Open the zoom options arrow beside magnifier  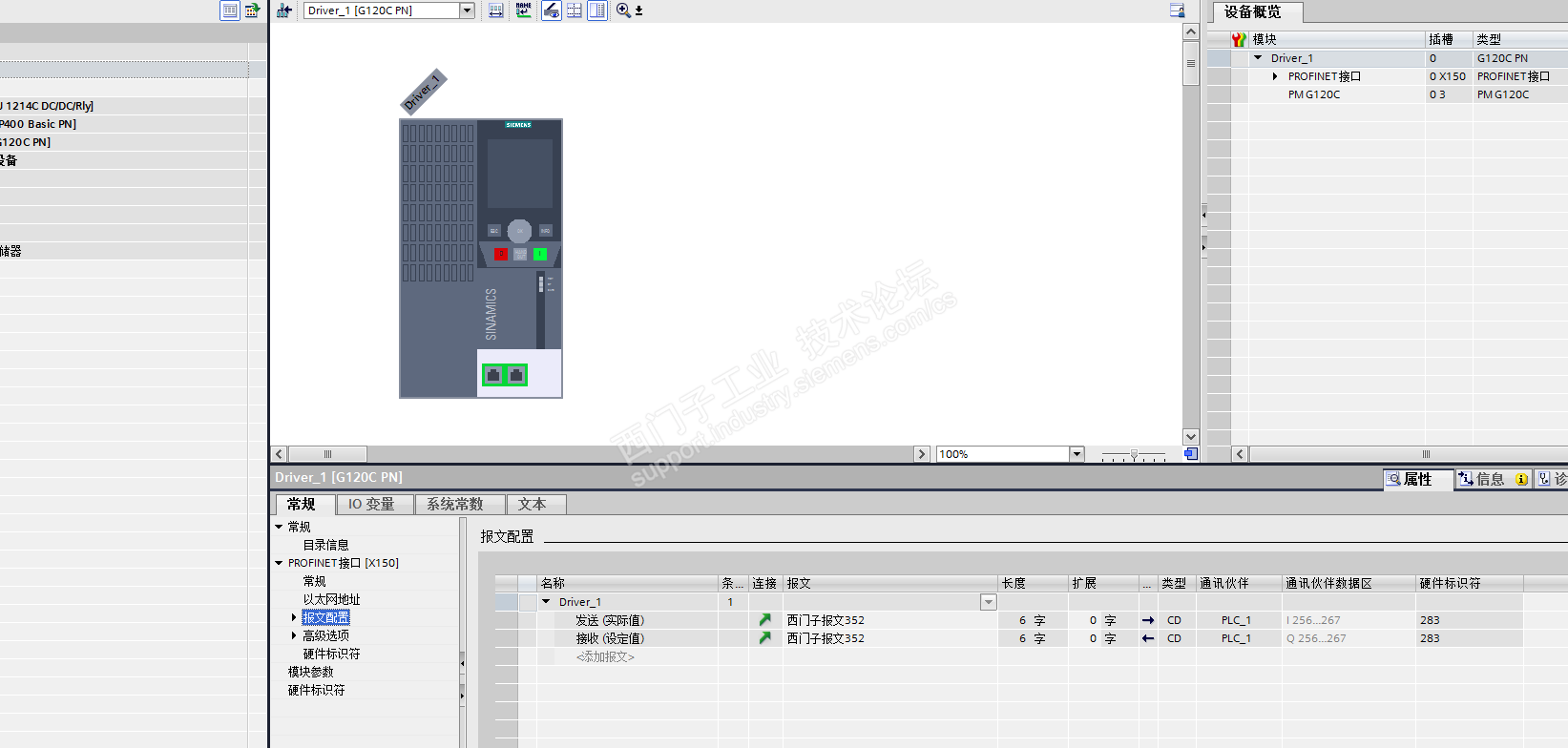pyautogui.click(x=639, y=11)
